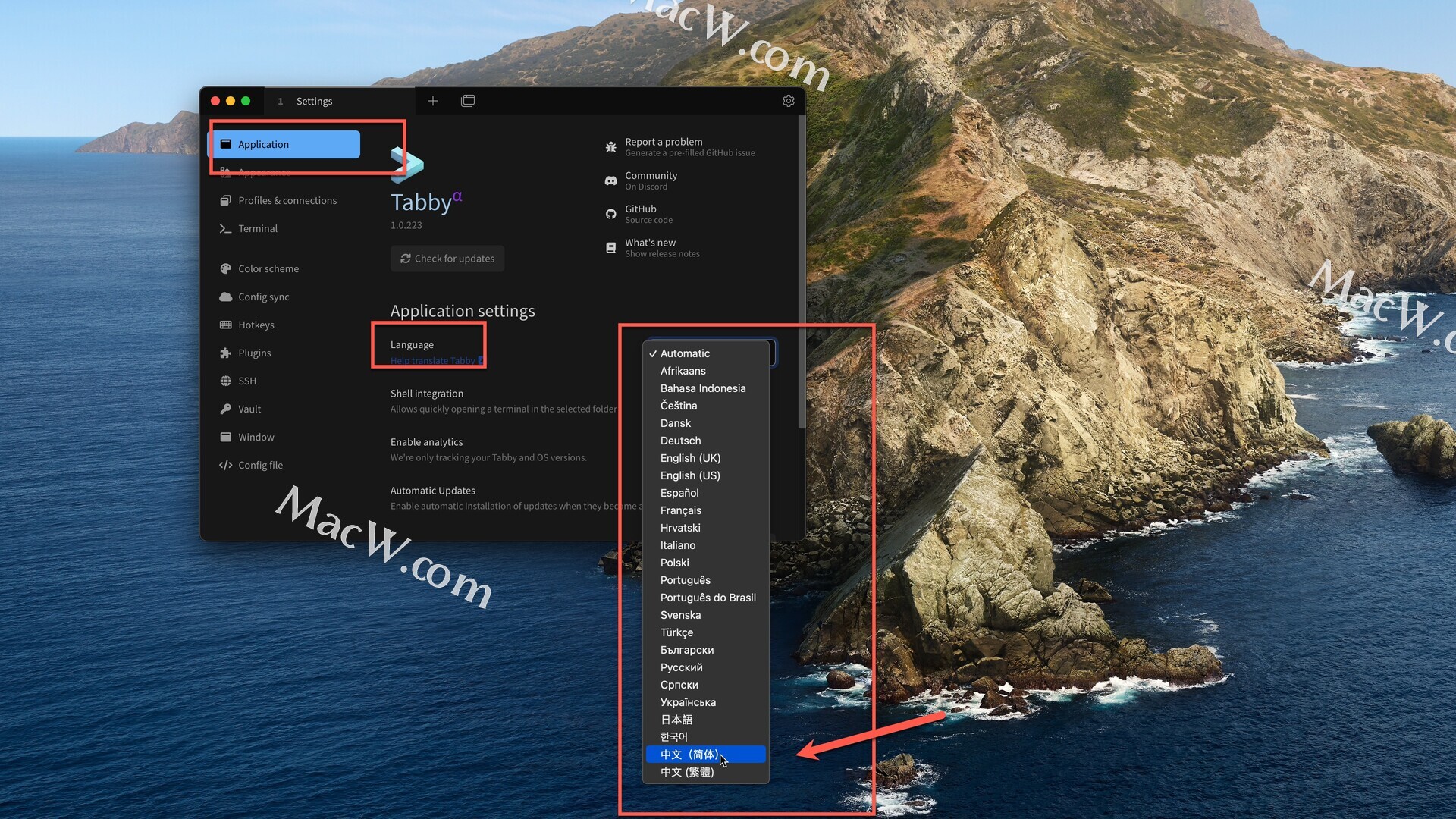Click the Terminal prompt icon in sidebar
Viewport: 1456px width, 819px height.
click(225, 228)
